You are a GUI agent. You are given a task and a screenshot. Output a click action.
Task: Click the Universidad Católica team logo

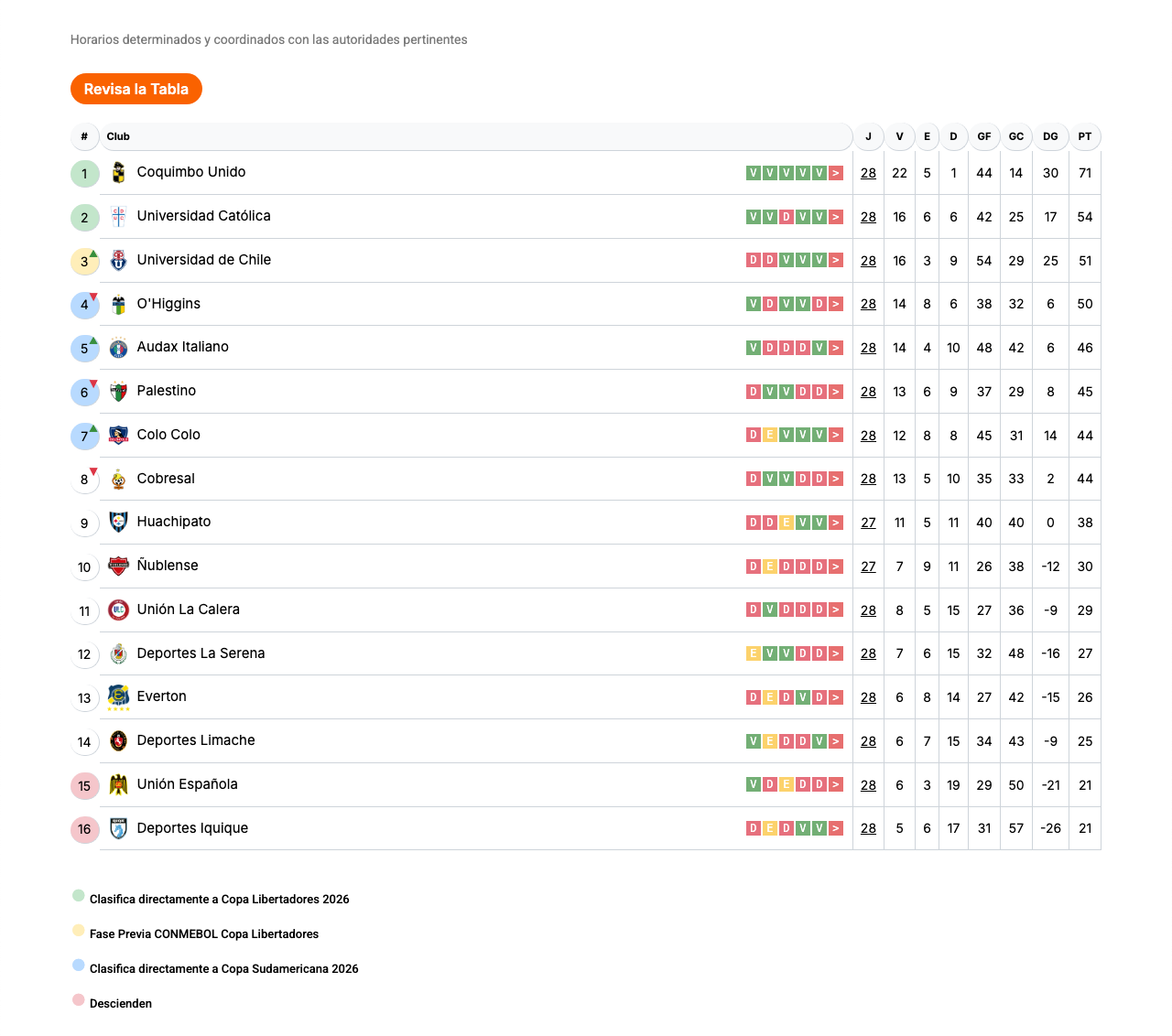118,217
